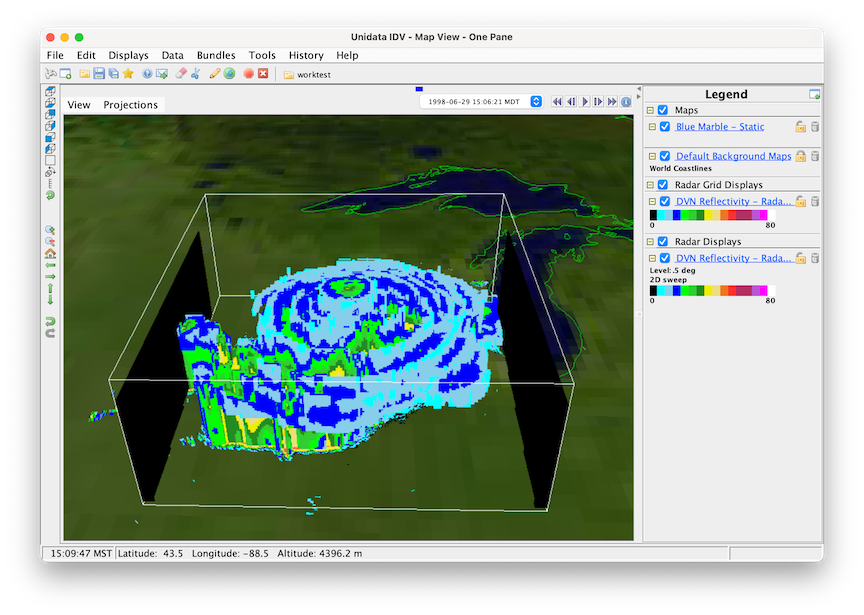
Task: Open the animation time dropdown
Action: pyautogui.click(x=536, y=102)
